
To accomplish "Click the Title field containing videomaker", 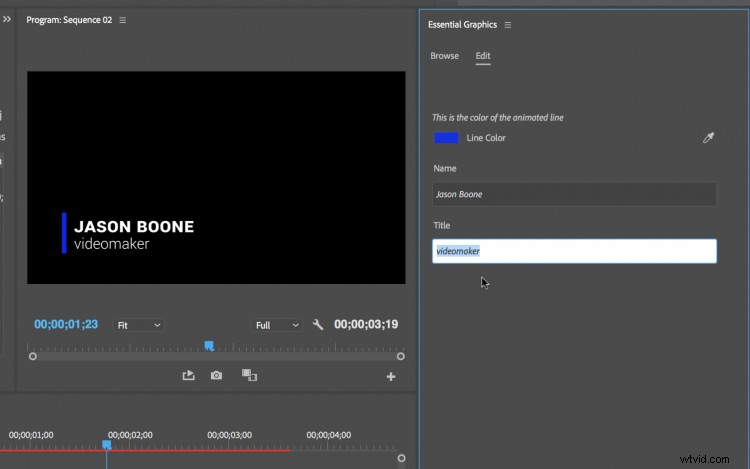I will pyautogui.click(x=574, y=251).
